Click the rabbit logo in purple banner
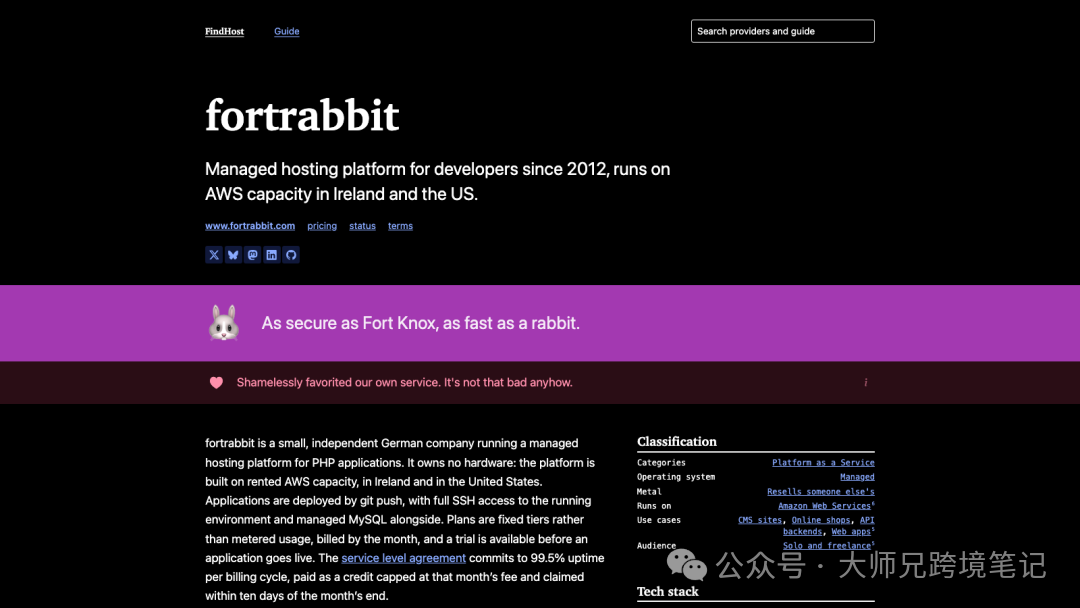 coord(224,322)
